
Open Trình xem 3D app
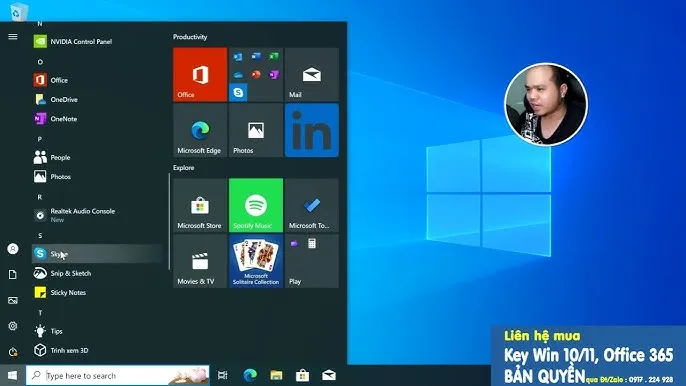click(x=97, y=350)
